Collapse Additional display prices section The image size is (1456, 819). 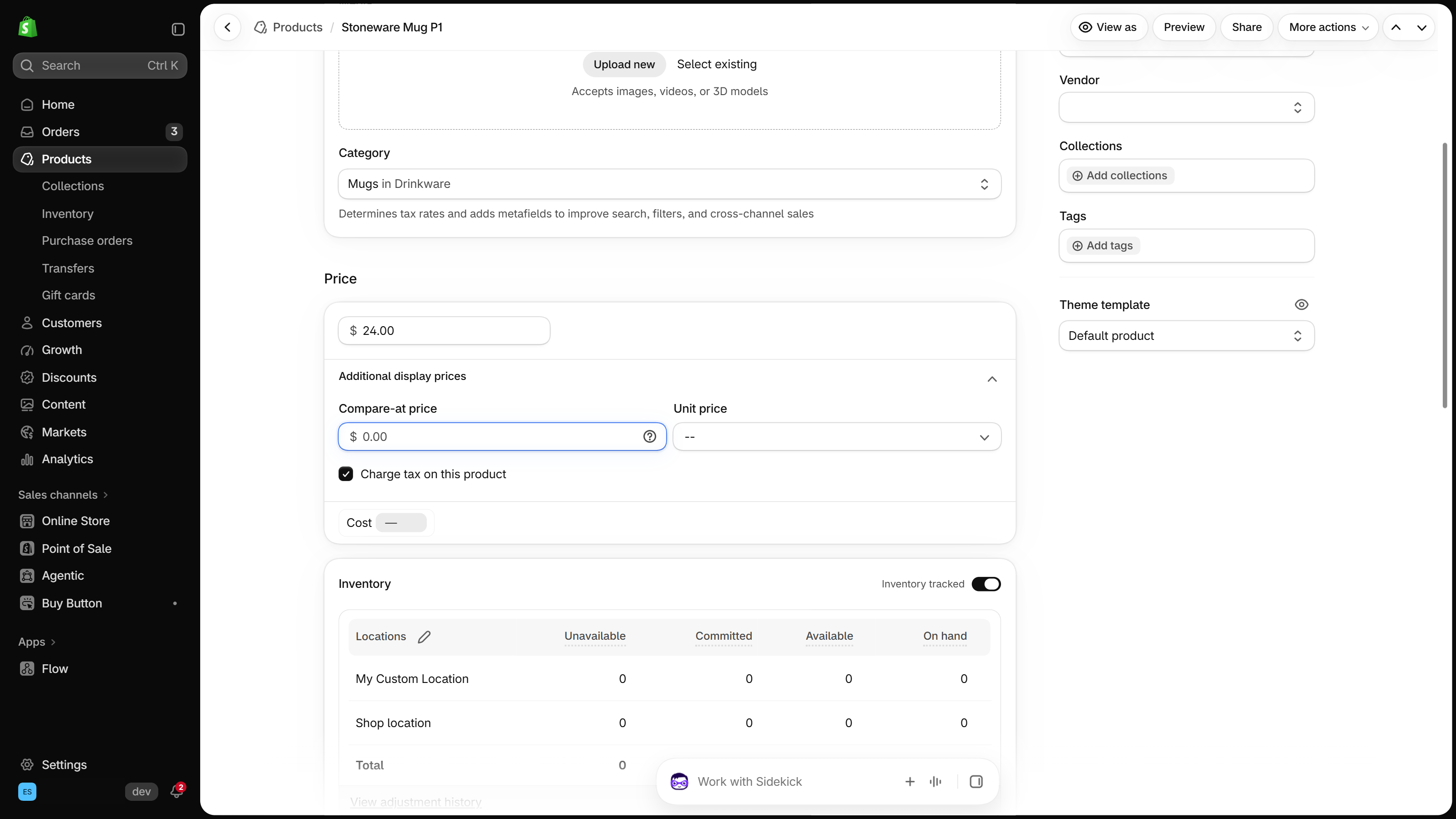pyautogui.click(x=992, y=379)
